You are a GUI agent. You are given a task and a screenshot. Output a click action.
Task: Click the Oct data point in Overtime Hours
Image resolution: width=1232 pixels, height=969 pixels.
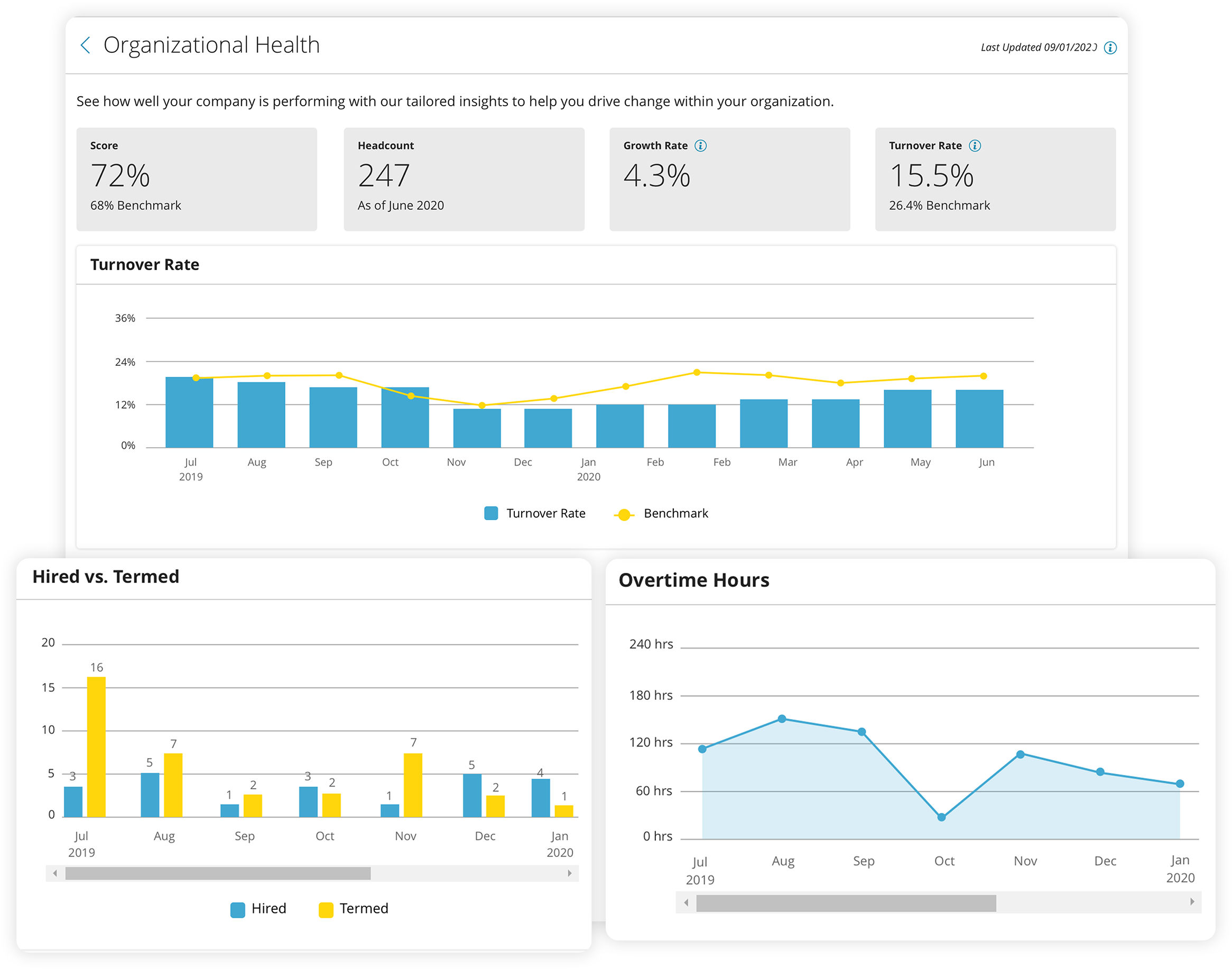941,817
